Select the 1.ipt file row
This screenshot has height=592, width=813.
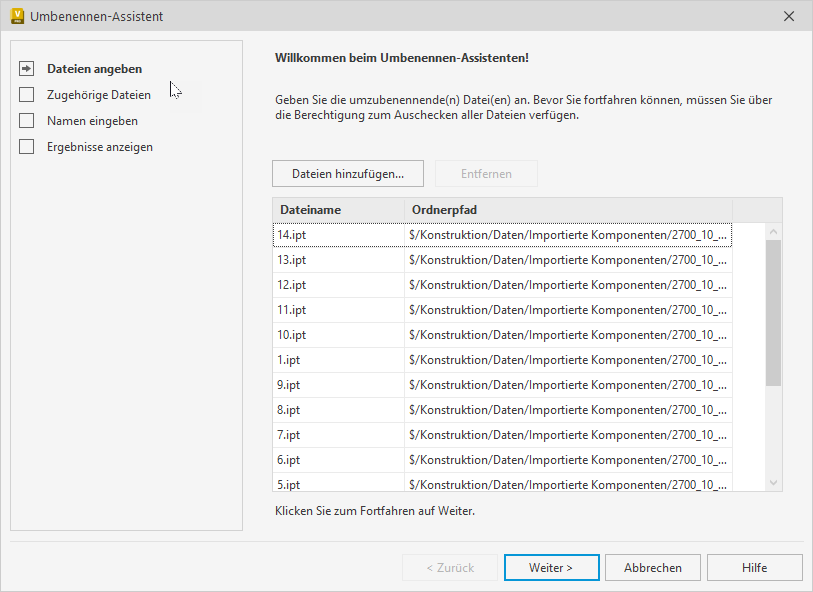tap(338, 360)
